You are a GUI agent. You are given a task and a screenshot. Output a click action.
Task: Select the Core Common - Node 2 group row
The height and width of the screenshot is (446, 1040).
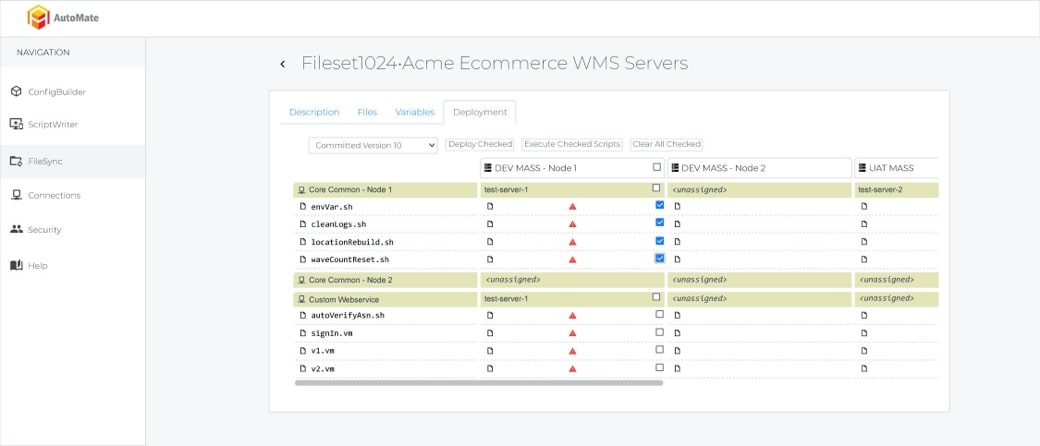tap(385, 280)
